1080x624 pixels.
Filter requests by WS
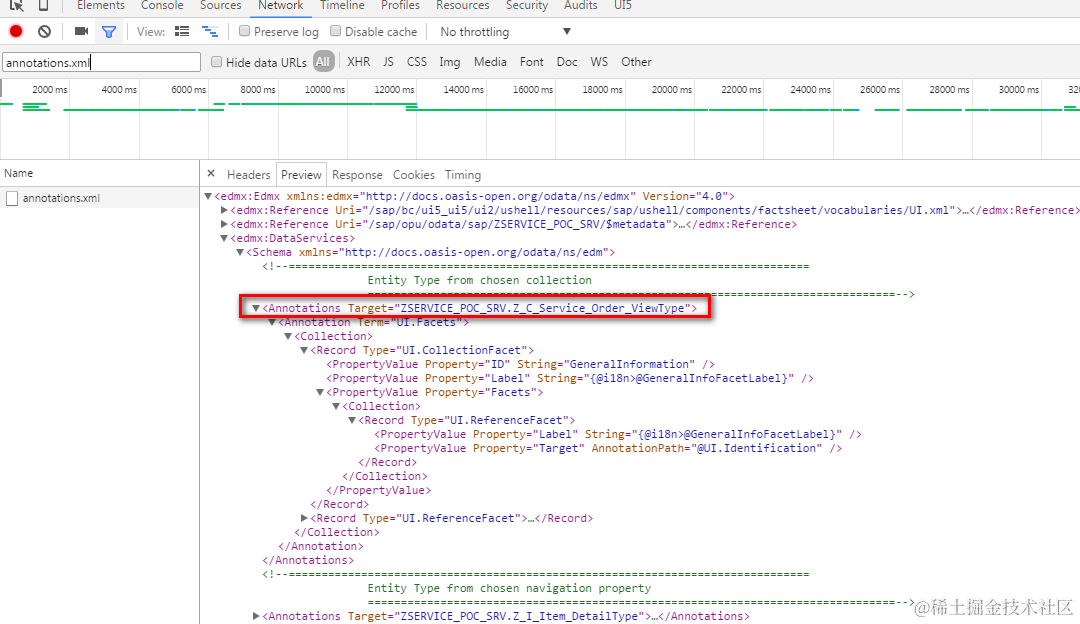[x=599, y=62]
